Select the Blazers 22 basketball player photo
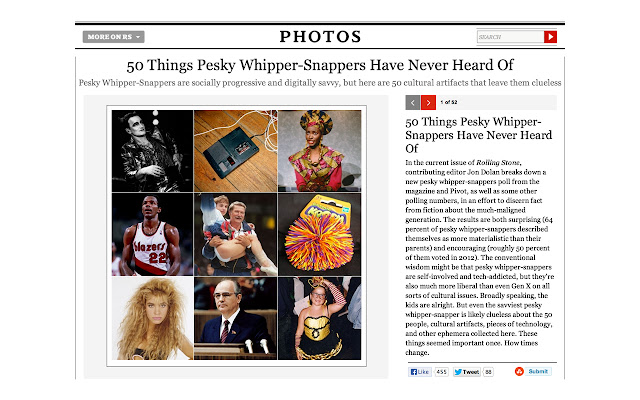Image resolution: width=640 pixels, height=400 pixels. (152, 235)
